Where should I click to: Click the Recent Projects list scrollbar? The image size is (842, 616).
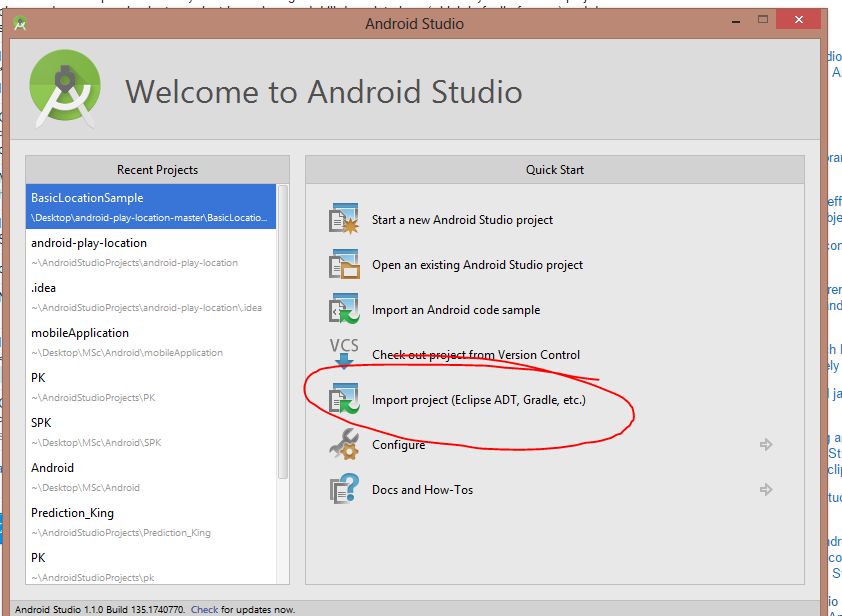pyautogui.click(x=283, y=332)
